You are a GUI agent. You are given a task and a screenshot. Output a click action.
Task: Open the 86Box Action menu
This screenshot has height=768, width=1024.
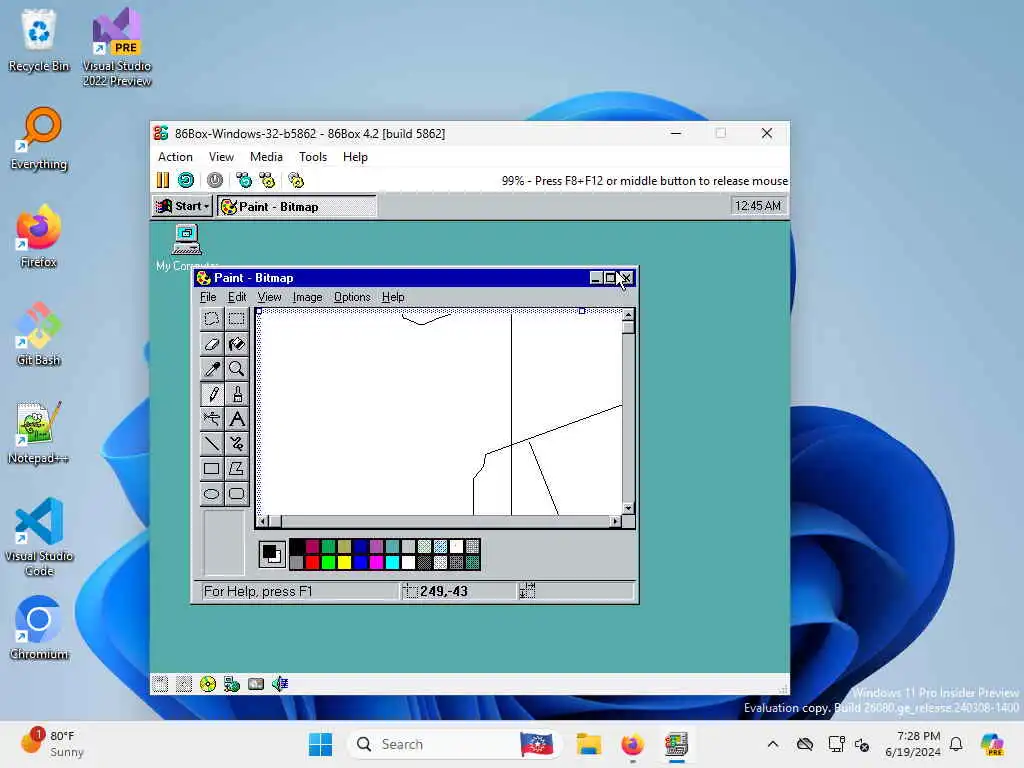[175, 157]
